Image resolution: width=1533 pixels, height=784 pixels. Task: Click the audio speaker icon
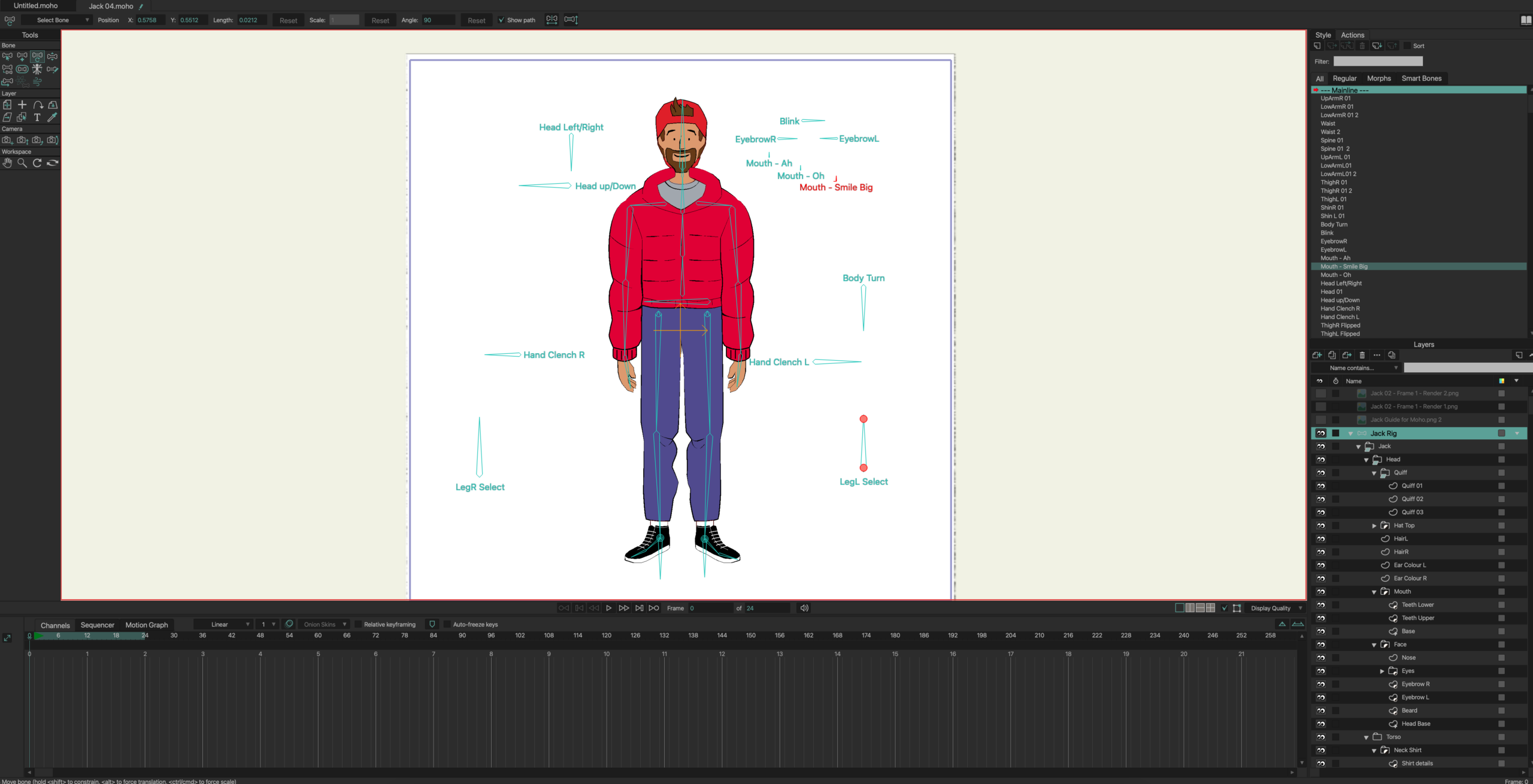[x=804, y=608]
